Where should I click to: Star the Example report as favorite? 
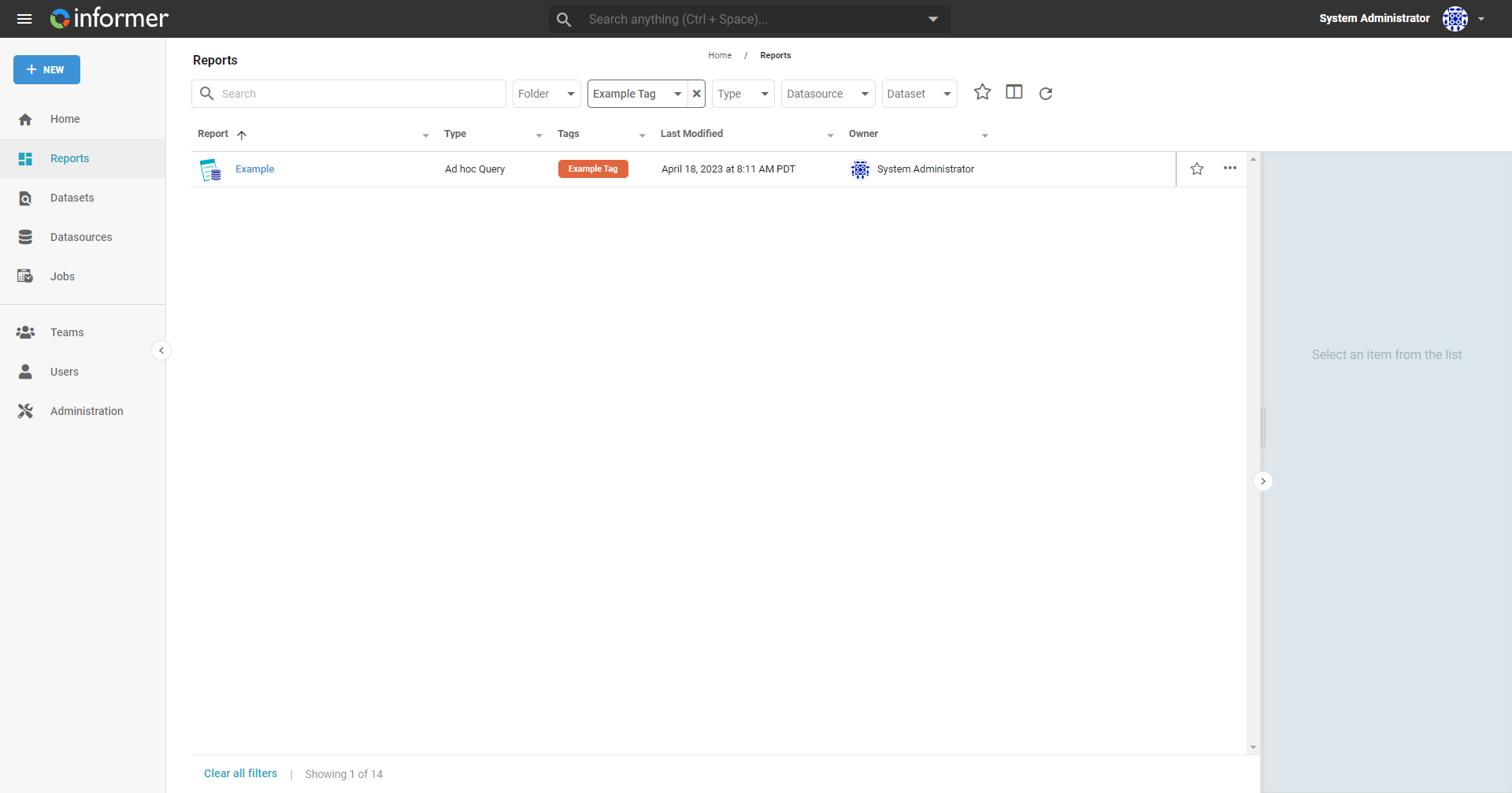1197,169
